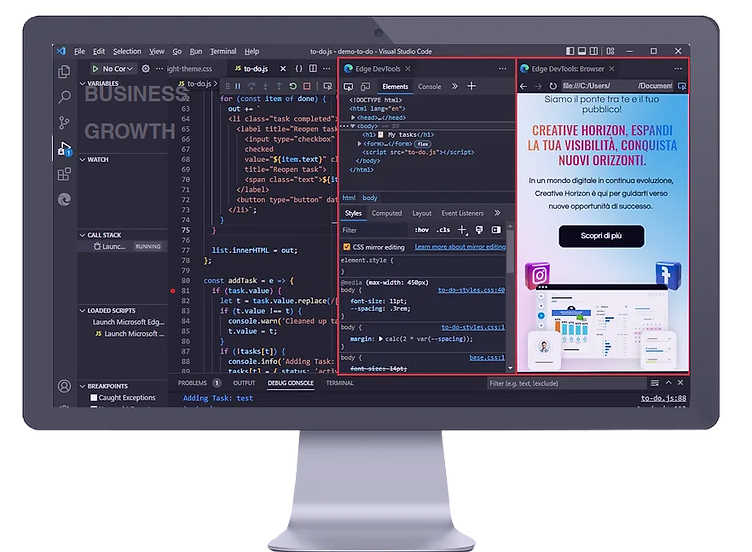Image resolution: width=752 pixels, height=552 pixels.
Task: Expand the form element in the DOM tree
Action: point(360,143)
